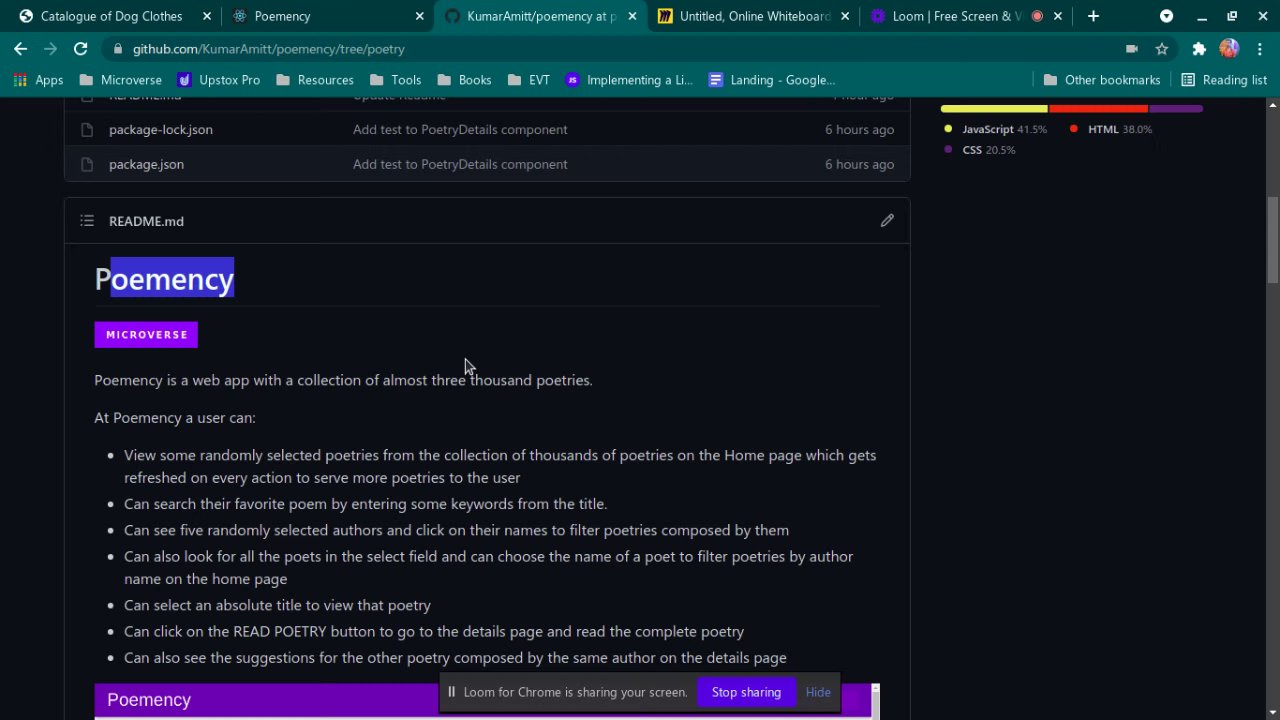Screen dimensions: 1280x720
Task: Click the HTML 38.0% language entry
Action: pyautogui.click(x=1111, y=129)
